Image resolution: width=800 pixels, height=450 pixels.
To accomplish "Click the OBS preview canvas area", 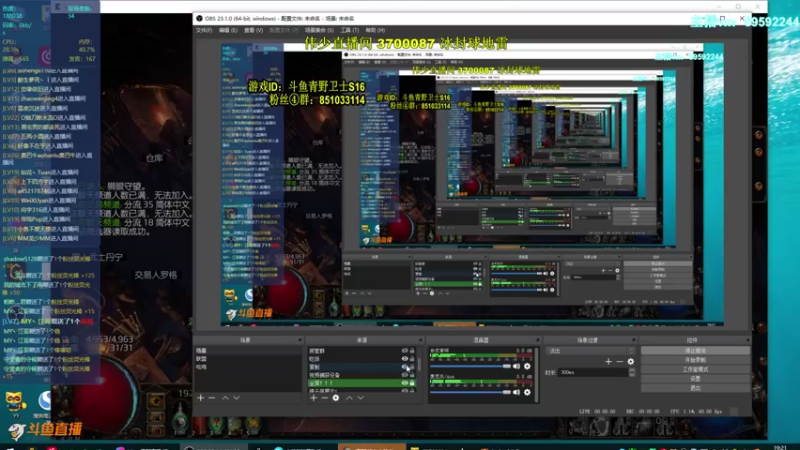I will point(472,185).
